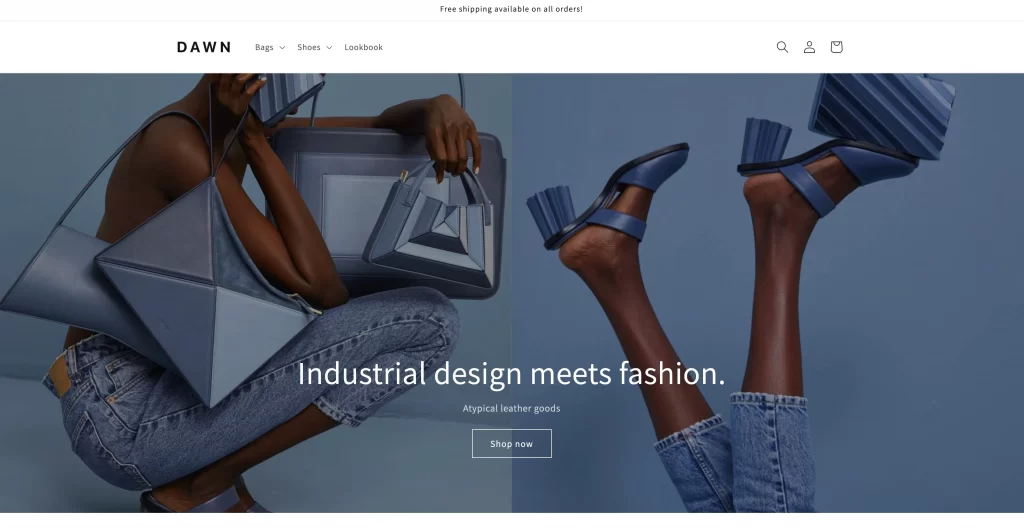Image resolution: width=1024 pixels, height=530 pixels.
Task: Click the Atypical leather goods subheading
Action: tap(511, 409)
